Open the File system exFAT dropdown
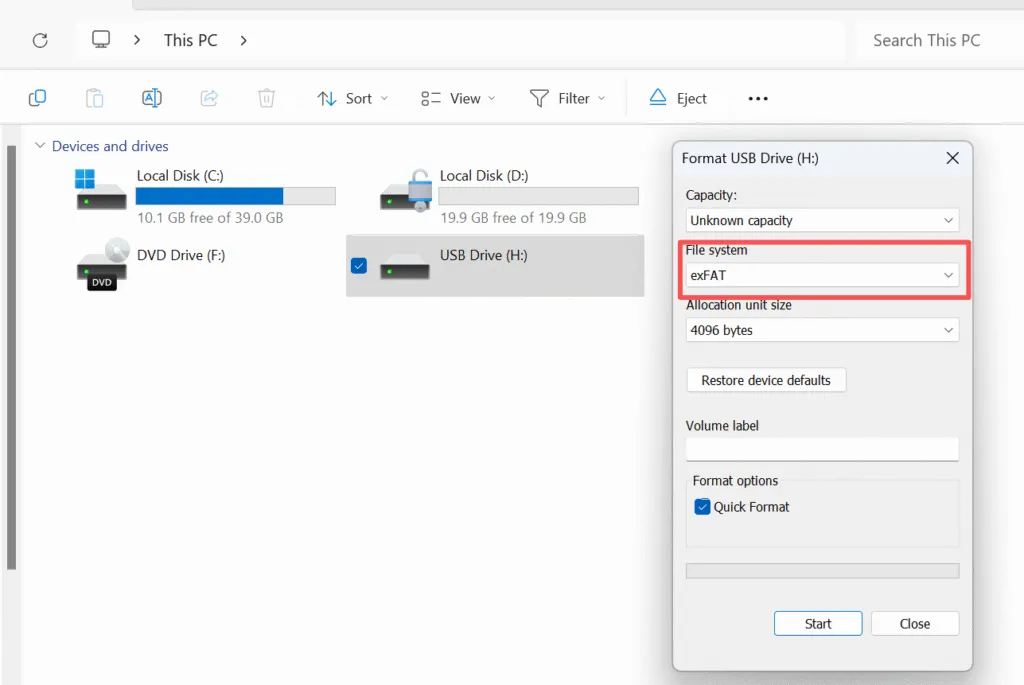This screenshot has width=1024, height=685. [821, 275]
